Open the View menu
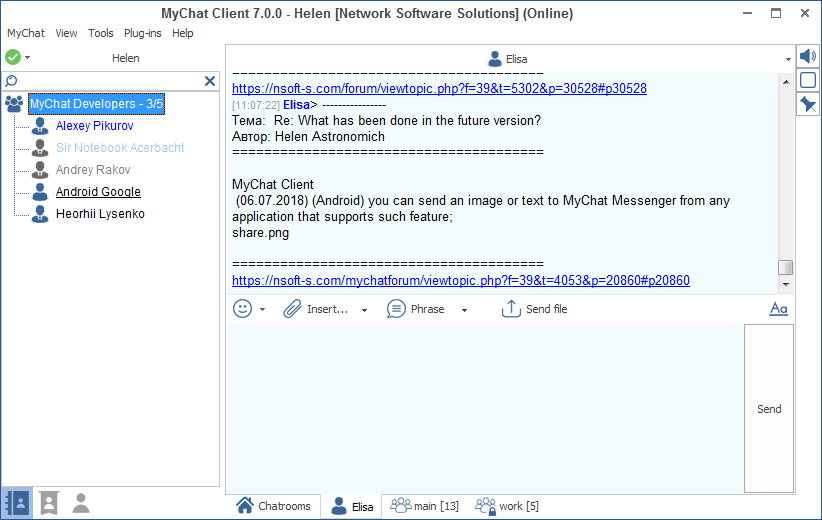Viewport: 822px width, 520px height. 66,33
